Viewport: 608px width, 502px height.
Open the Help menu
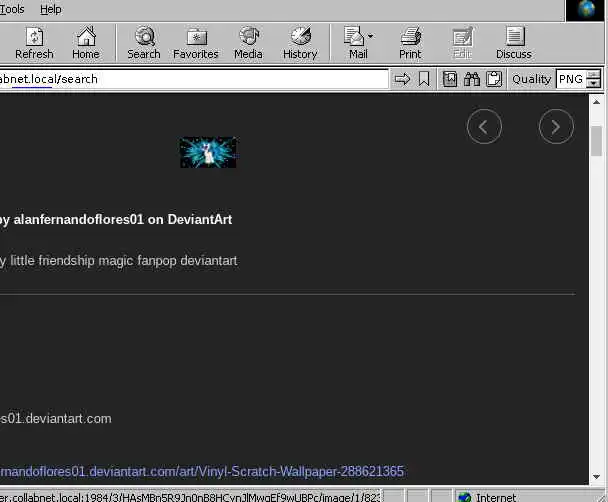(x=50, y=9)
